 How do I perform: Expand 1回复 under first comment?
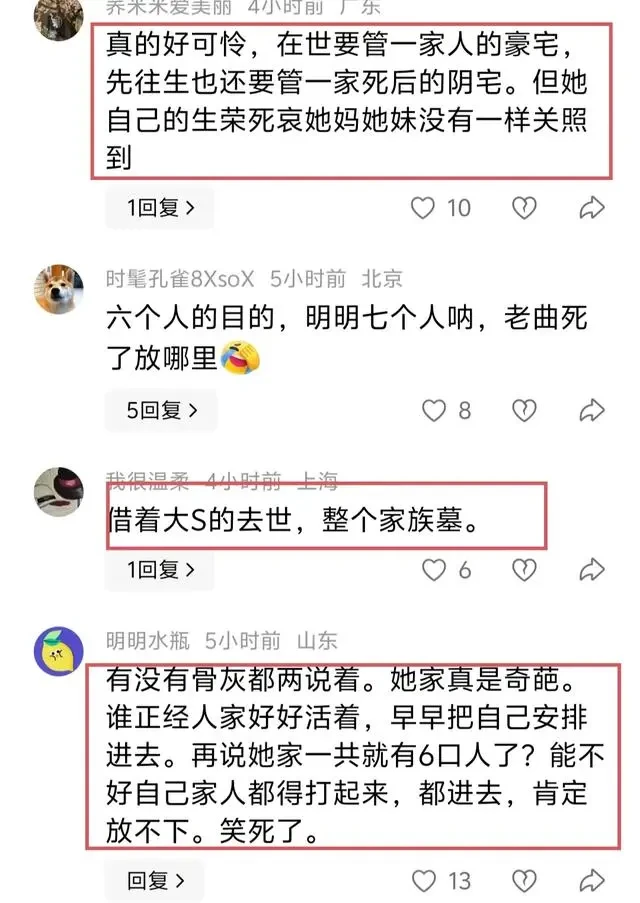[x=160, y=208]
